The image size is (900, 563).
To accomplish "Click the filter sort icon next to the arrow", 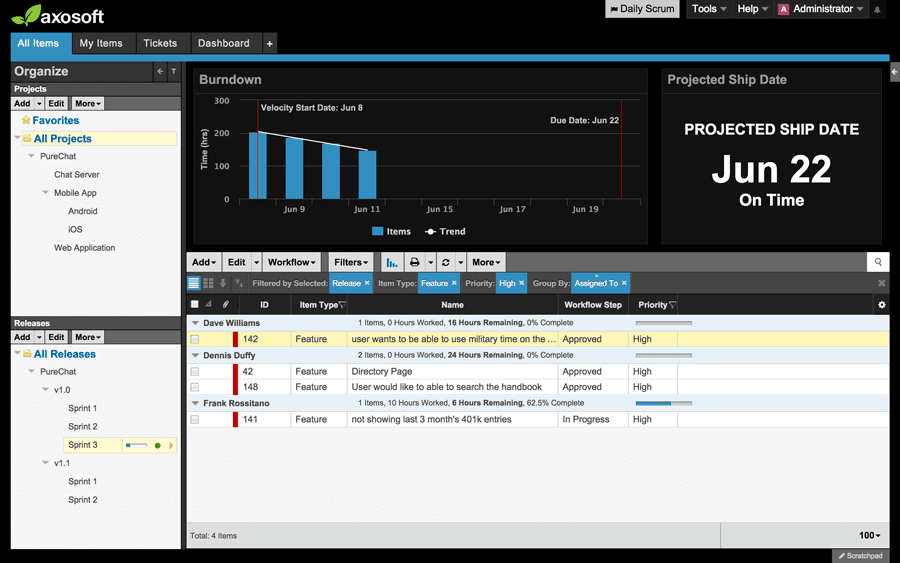I will pos(239,283).
